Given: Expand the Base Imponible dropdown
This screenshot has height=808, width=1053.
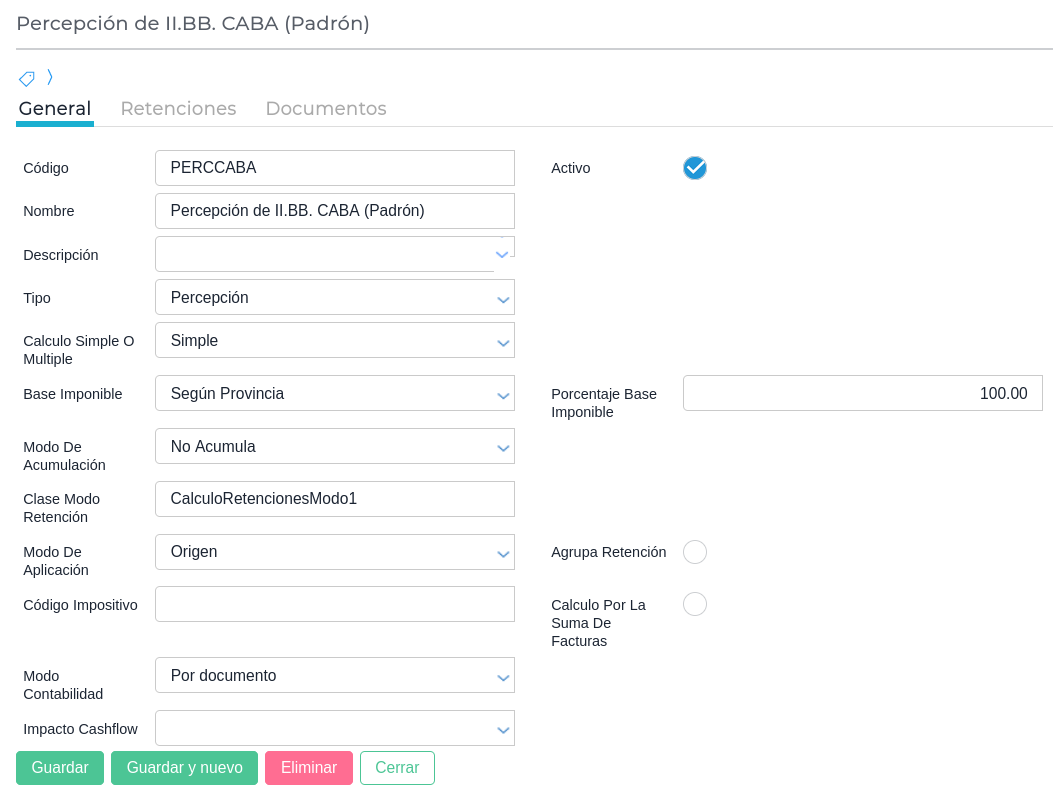Looking at the screenshot, I should point(335,394).
